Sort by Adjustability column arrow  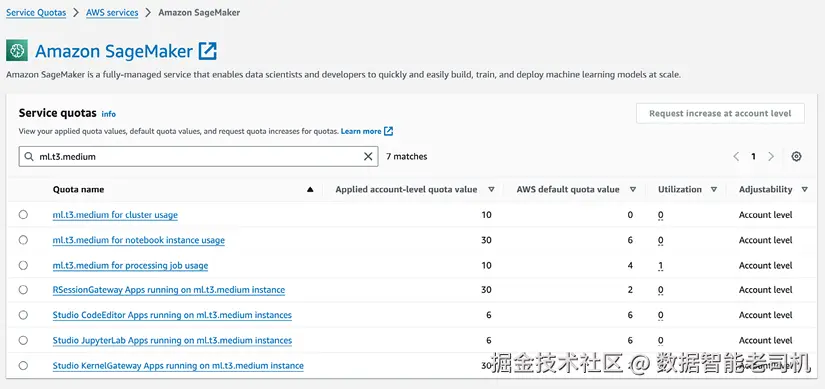point(804,189)
